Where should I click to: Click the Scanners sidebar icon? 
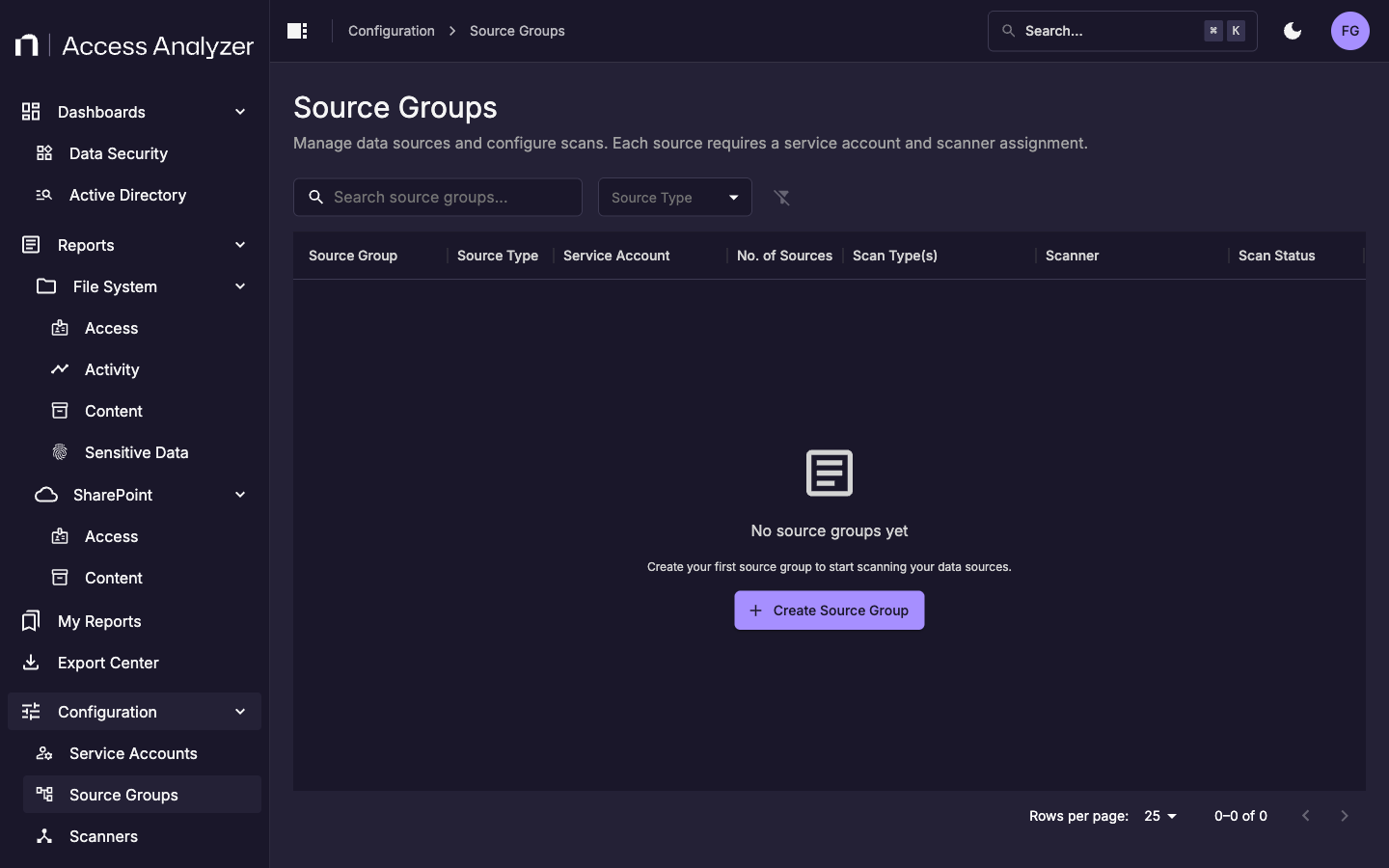43,837
